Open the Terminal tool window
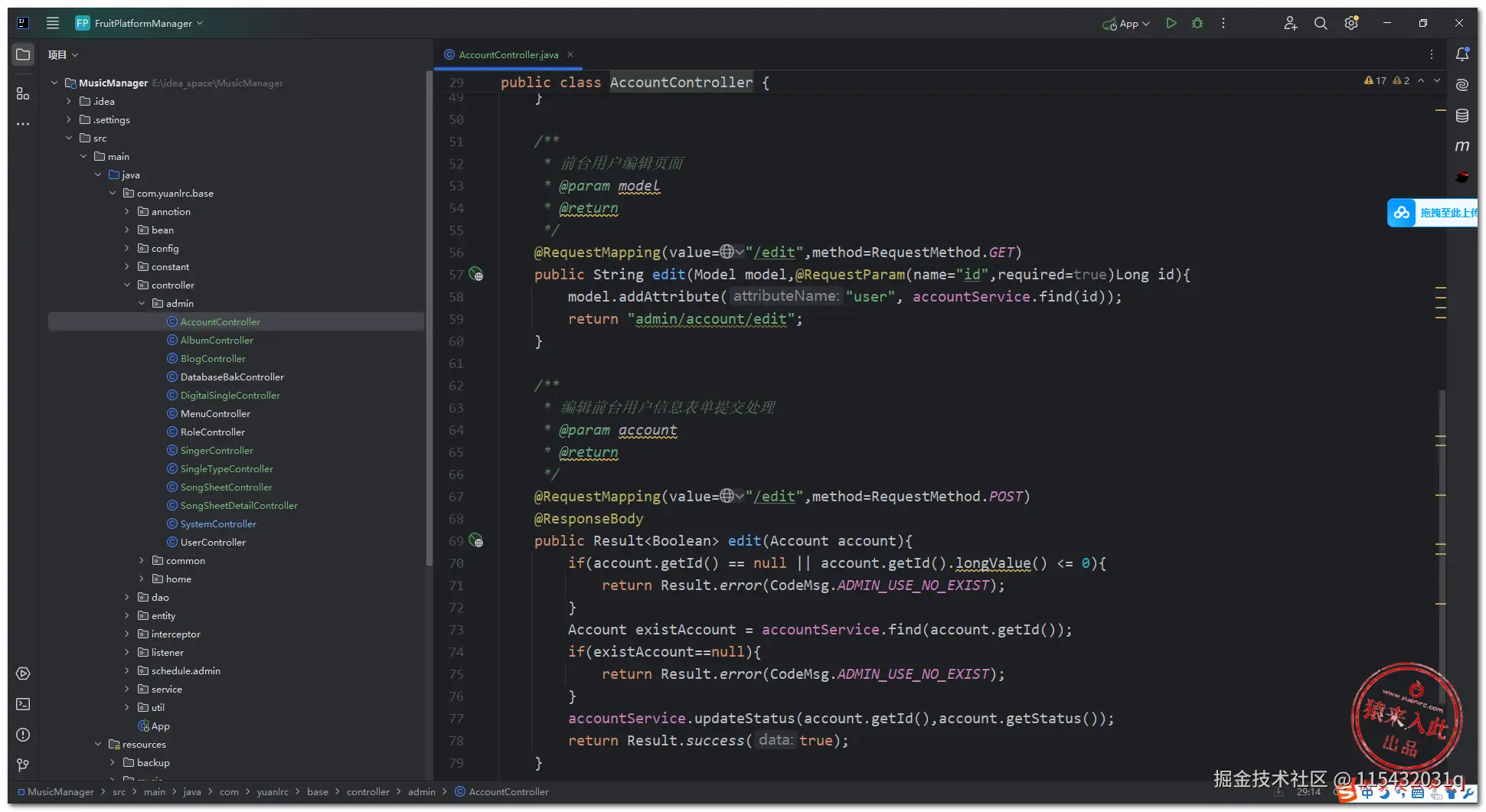This screenshot has height=812, width=1486. pyautogui.click(x=23, y=704)
